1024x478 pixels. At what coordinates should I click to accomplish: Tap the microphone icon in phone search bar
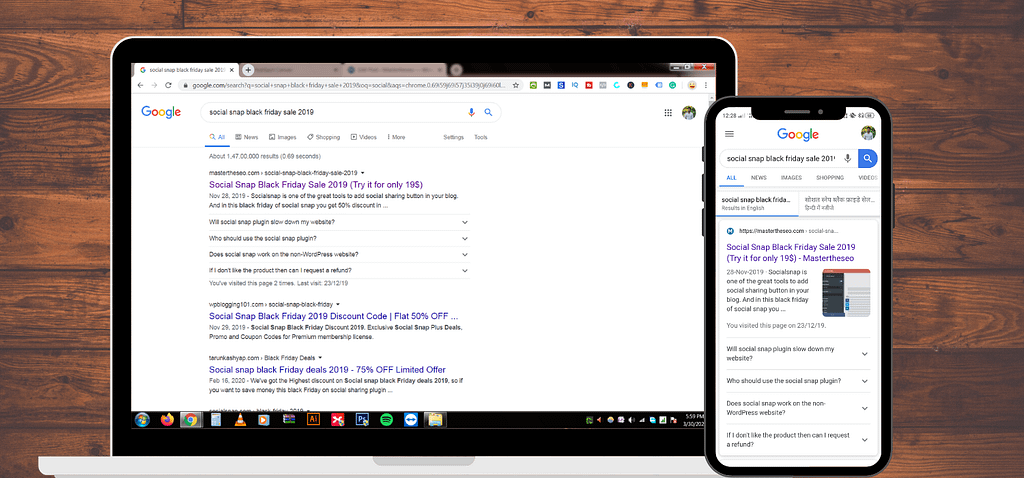(848, 158)
